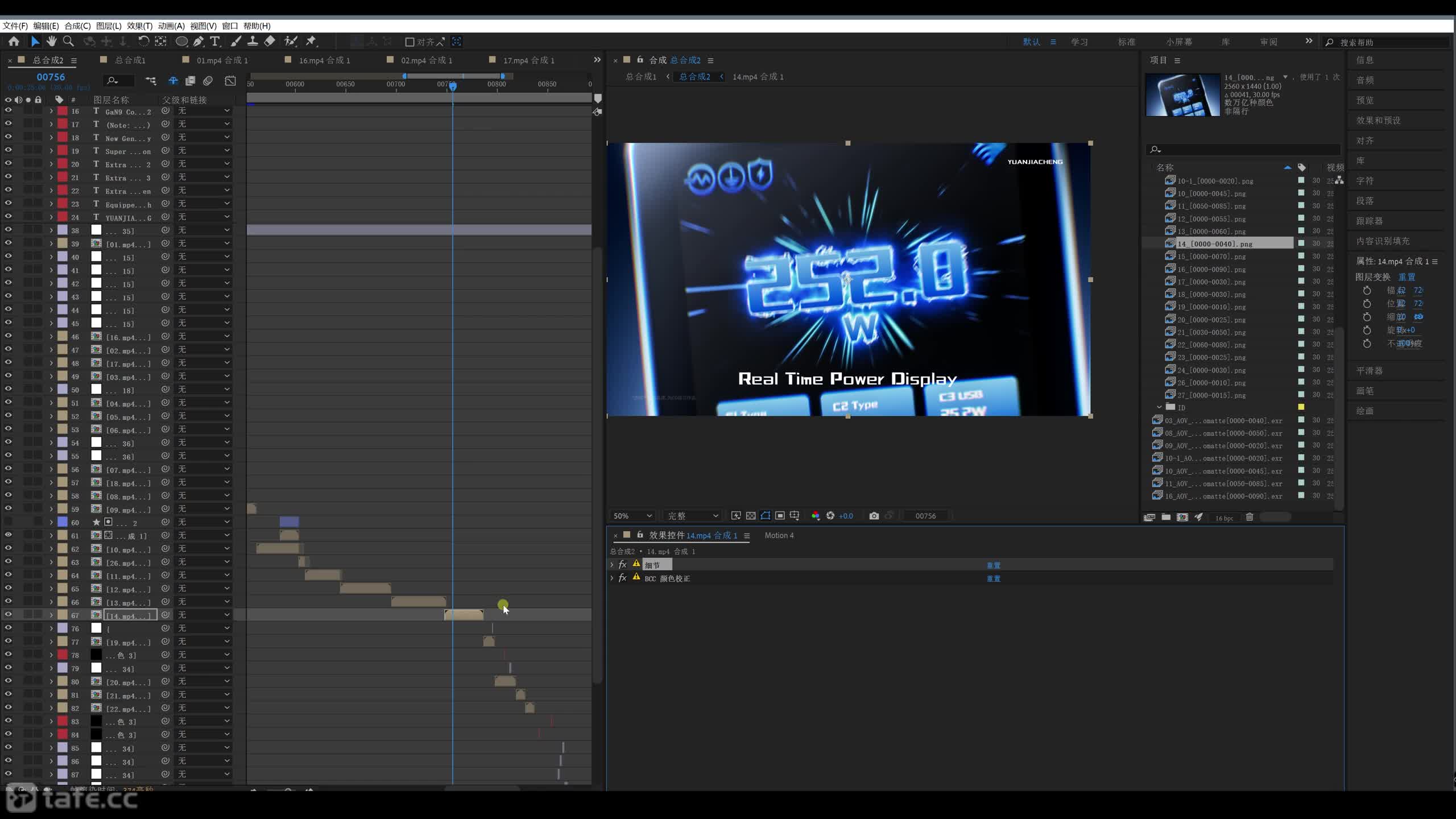Viewport: 1456px width, 819px height.
Task: Select the Eraser tool
Action: click(270, 42)
